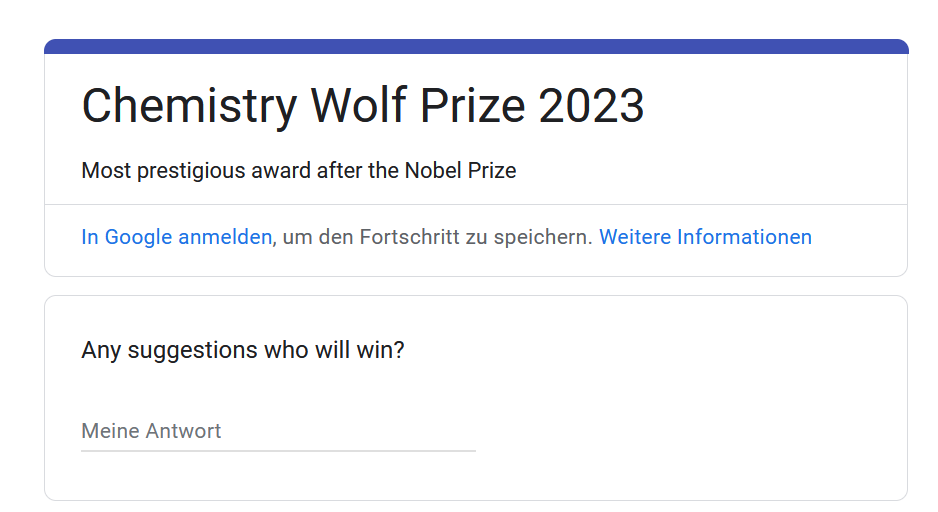Image resolution: width=938 pixels, height=512 pixels.
Task: Click the form title "Chemistry Wolf Prize 2023"
Action: tap(363, 106)
